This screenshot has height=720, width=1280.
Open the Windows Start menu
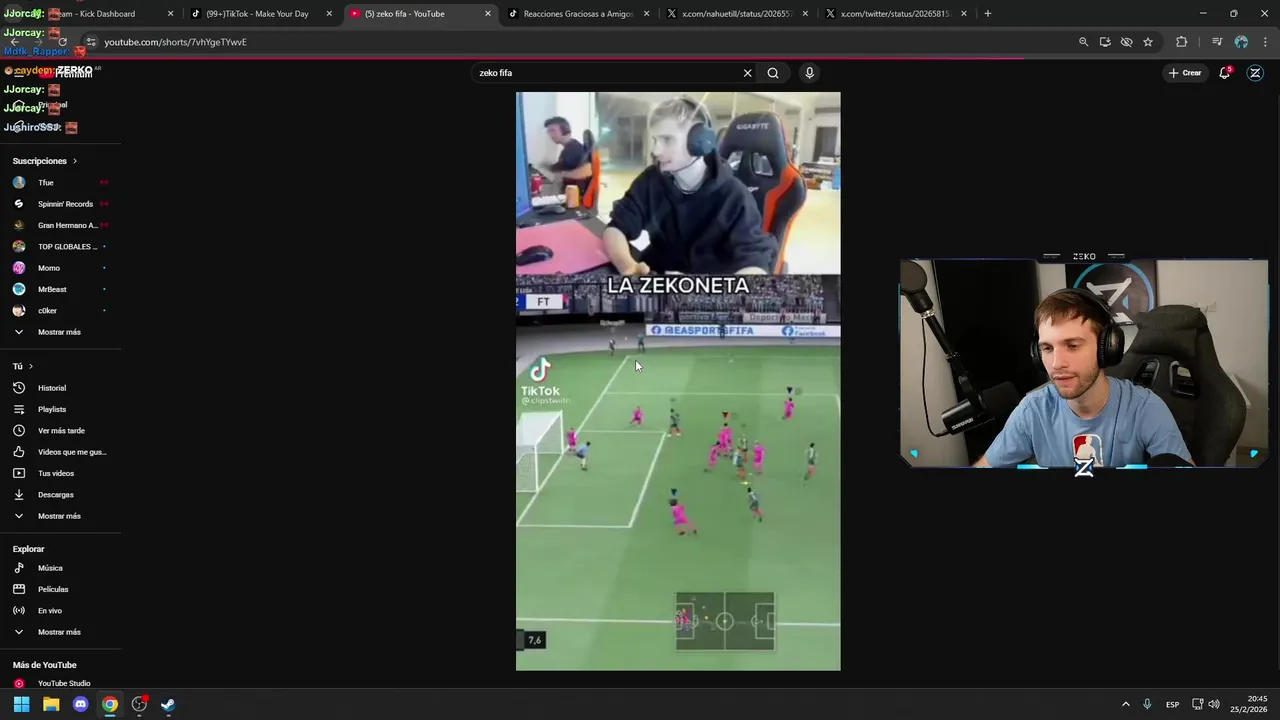click(21, 704)
